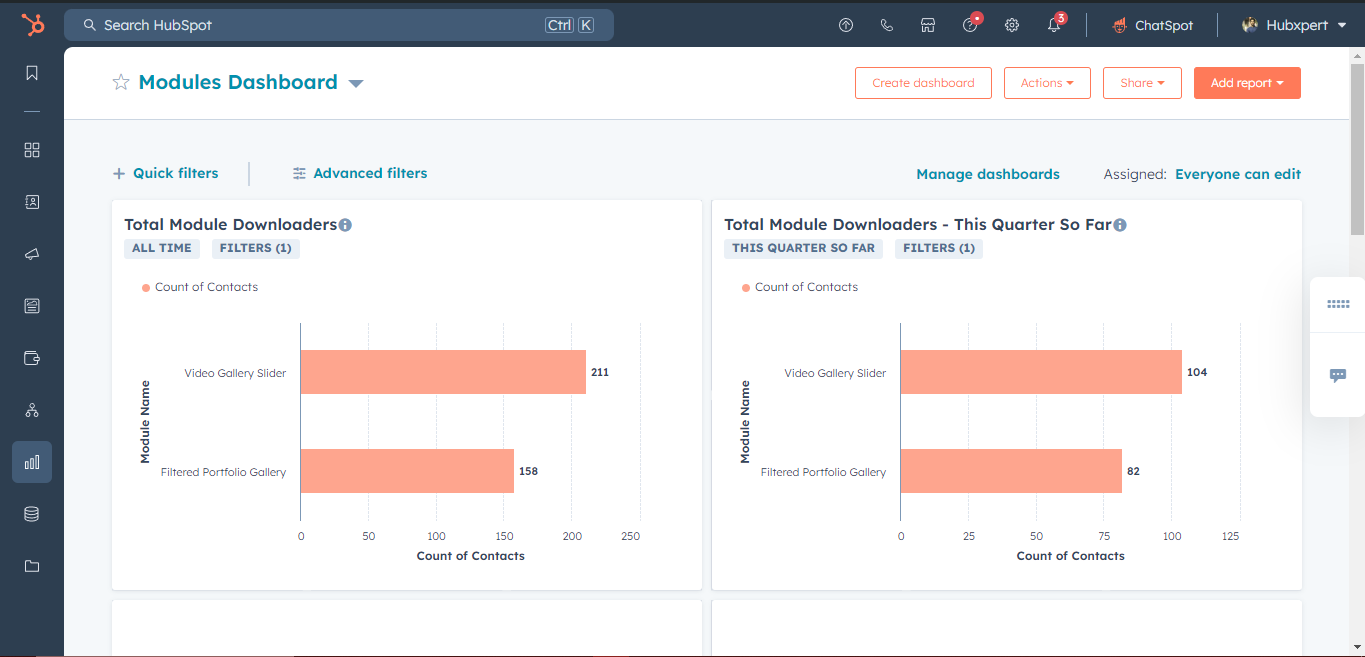
Task: Favorite the Modules Dashboard with star
Action: [x=121, y=83]
